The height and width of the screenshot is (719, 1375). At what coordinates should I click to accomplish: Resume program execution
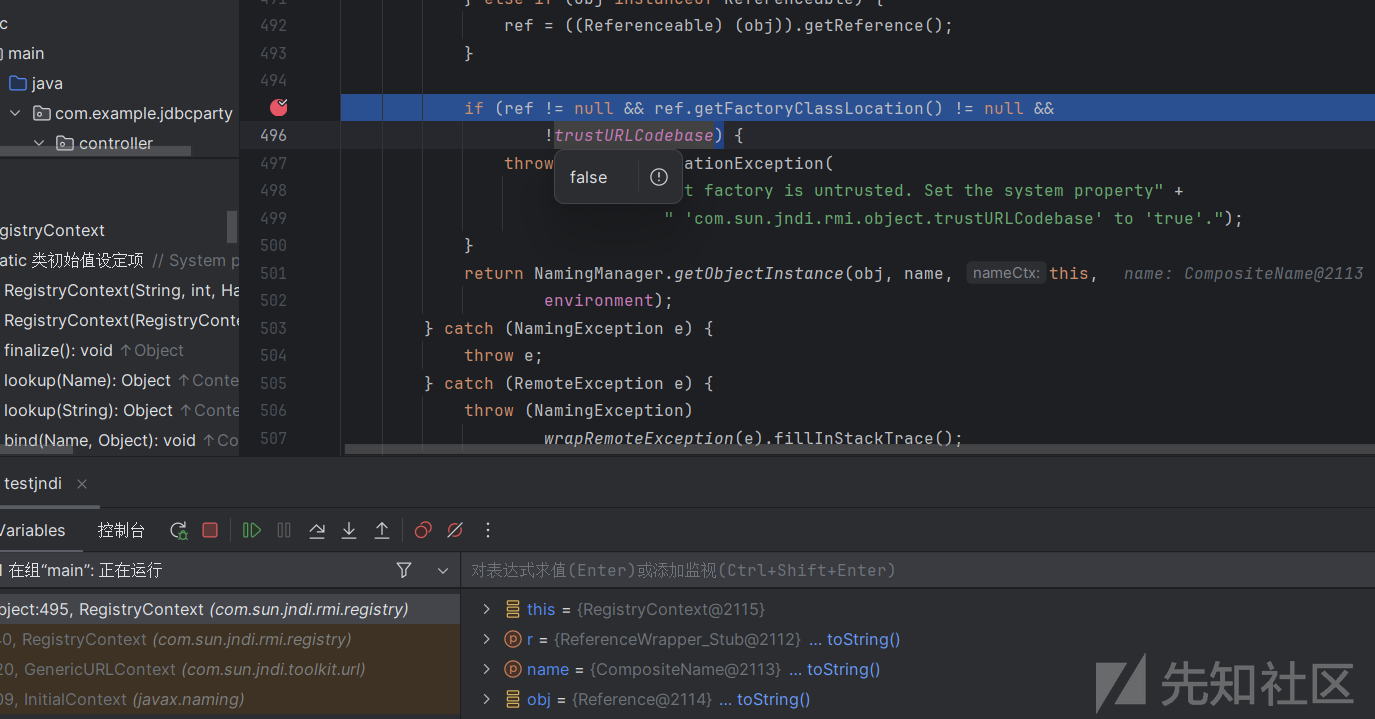tap(252, 530)
